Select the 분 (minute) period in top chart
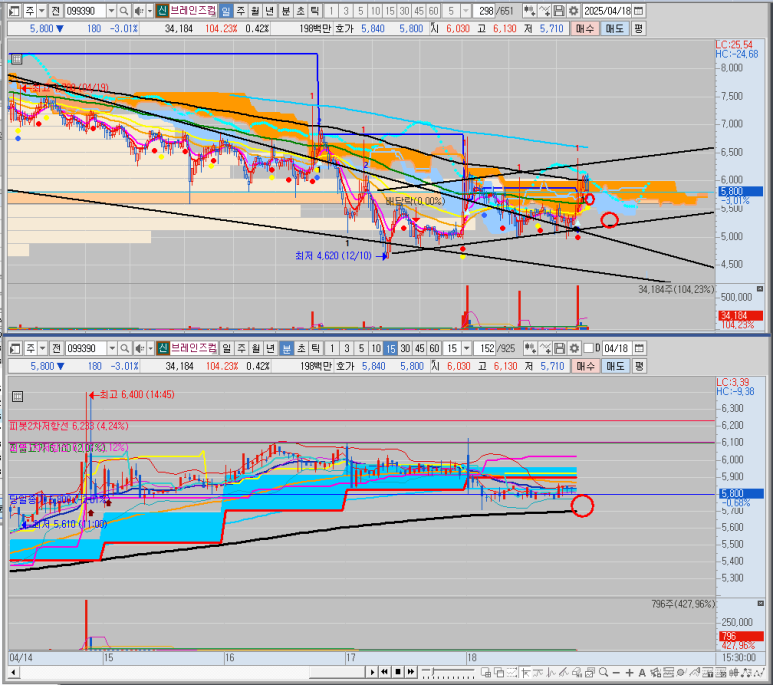 click(285, 11)
